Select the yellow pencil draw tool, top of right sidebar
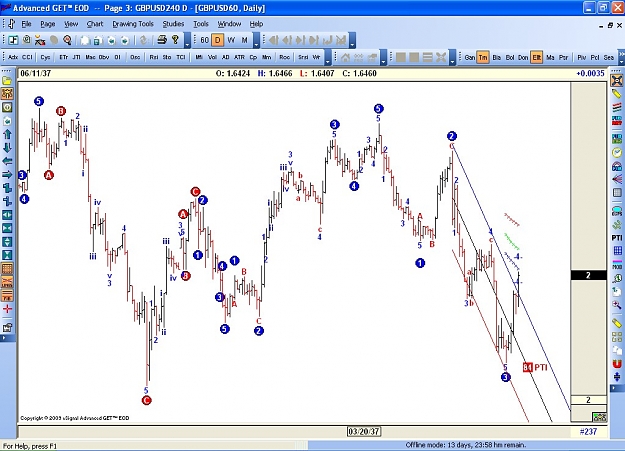Screen dimensions: 625x451 click(617, 94)
